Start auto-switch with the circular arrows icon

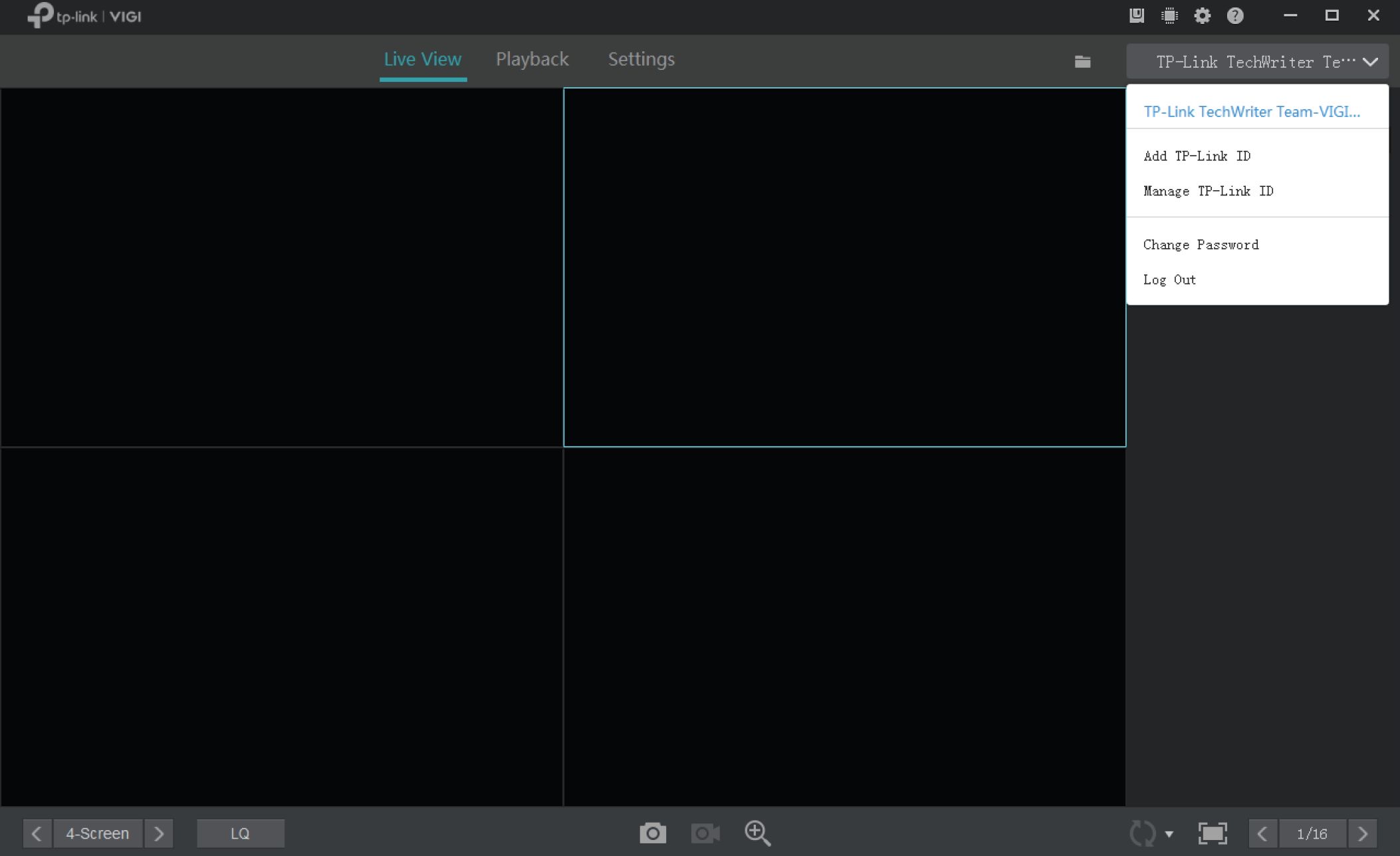point(1143,833)
